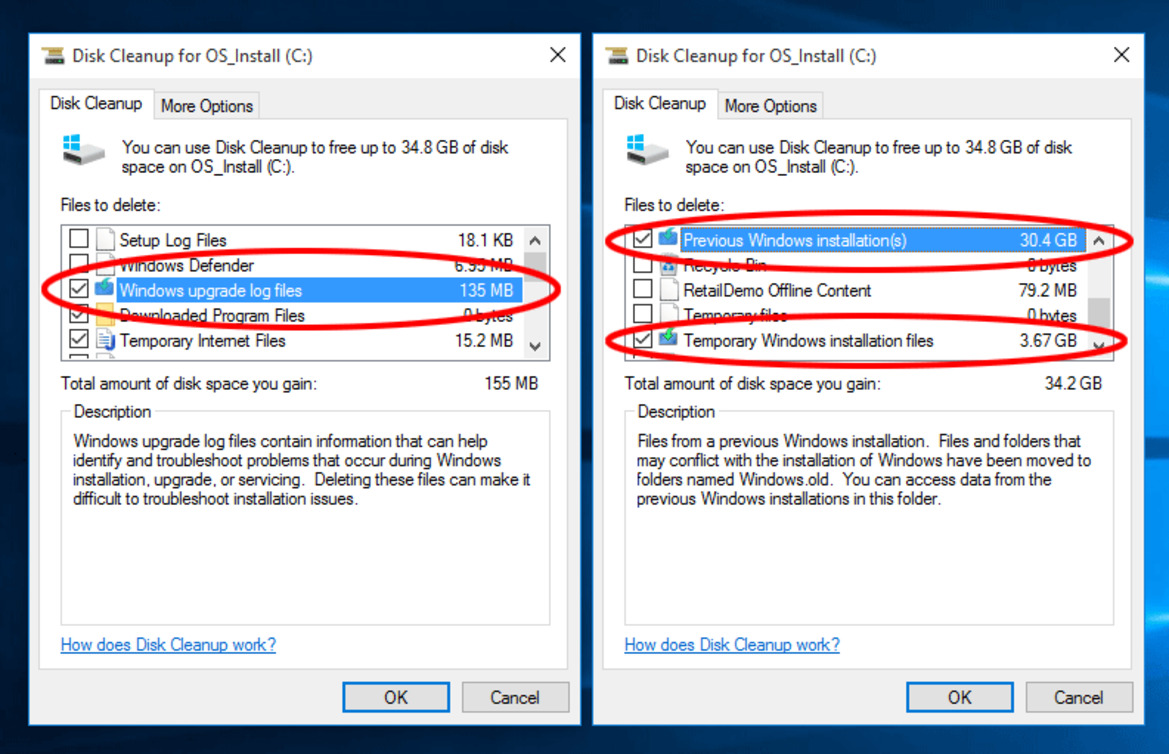Click the 15.2 MB size value
The image size is (1169, 754).
click(x=485, y=341)
